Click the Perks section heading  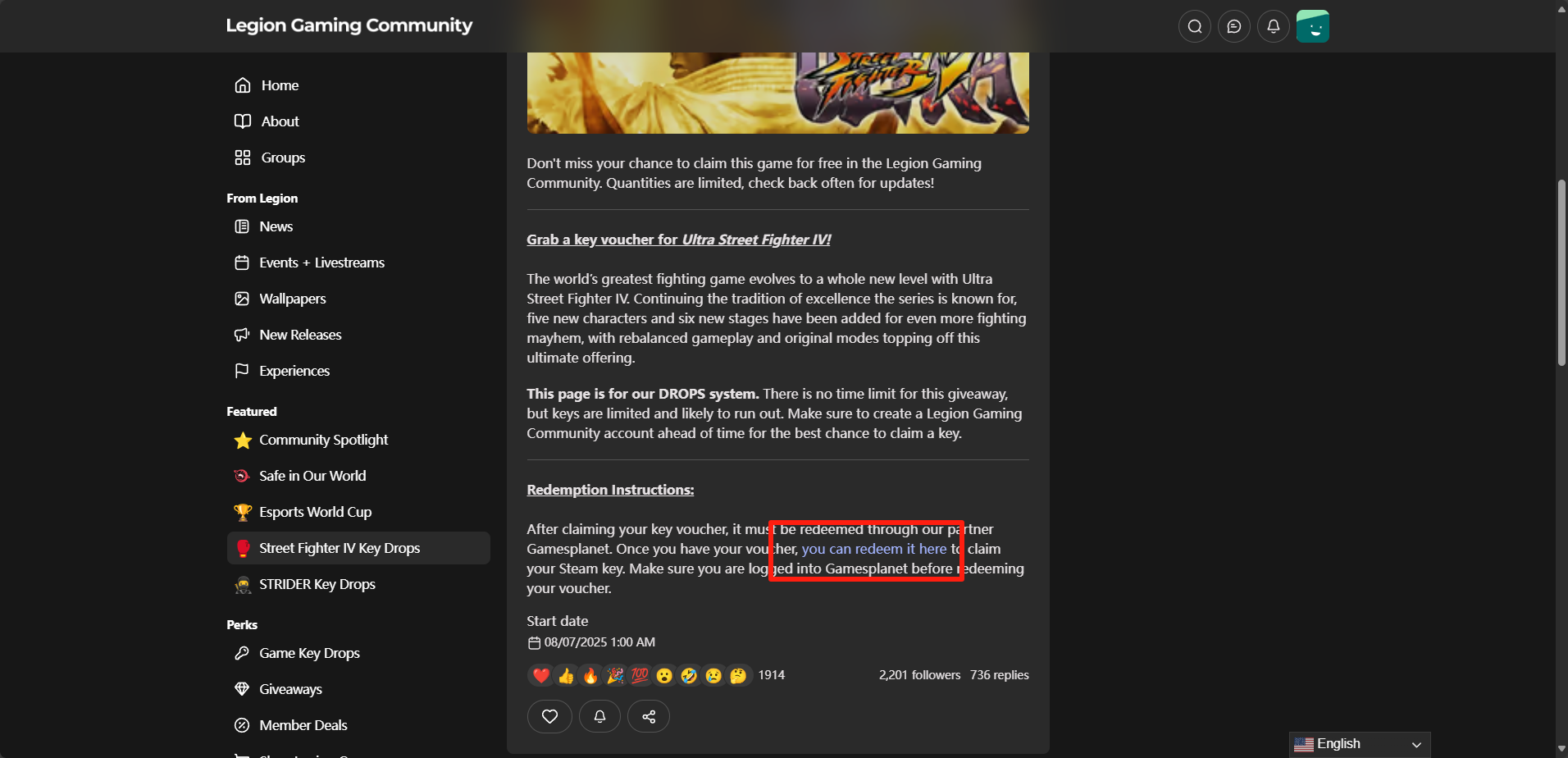pyautogui.click(x=242, y=625)
